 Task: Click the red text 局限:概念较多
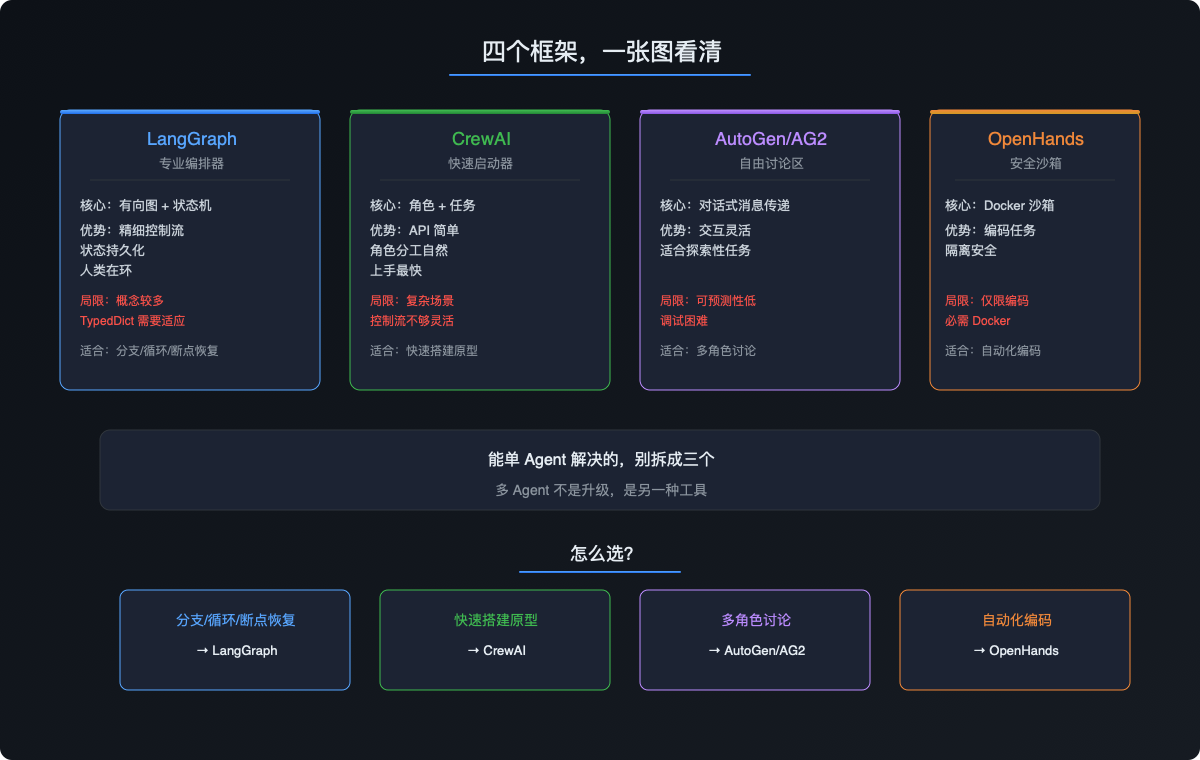pyautogui.click(x=122, y=300)
